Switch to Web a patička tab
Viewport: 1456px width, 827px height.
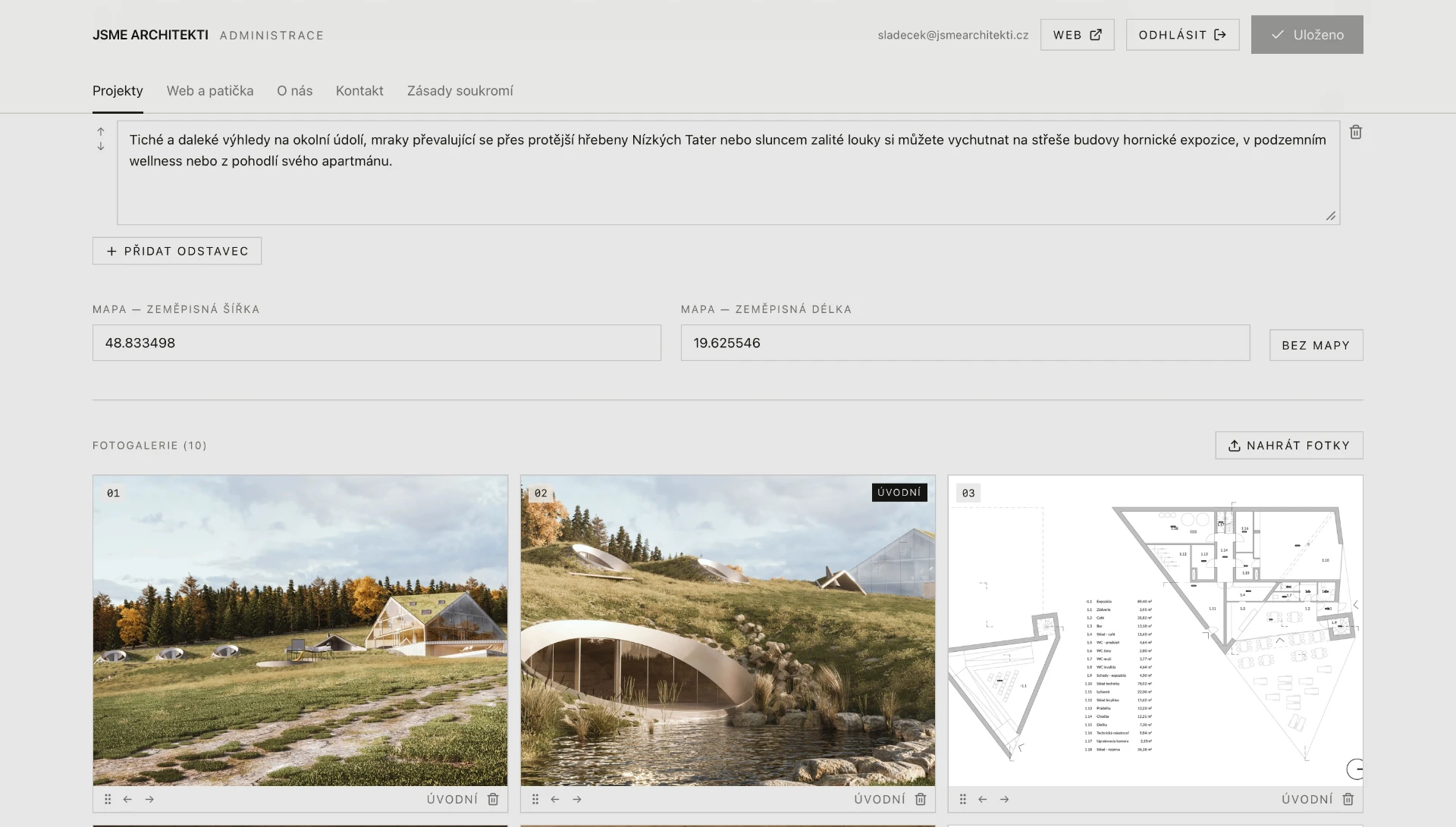click(210, 91)
